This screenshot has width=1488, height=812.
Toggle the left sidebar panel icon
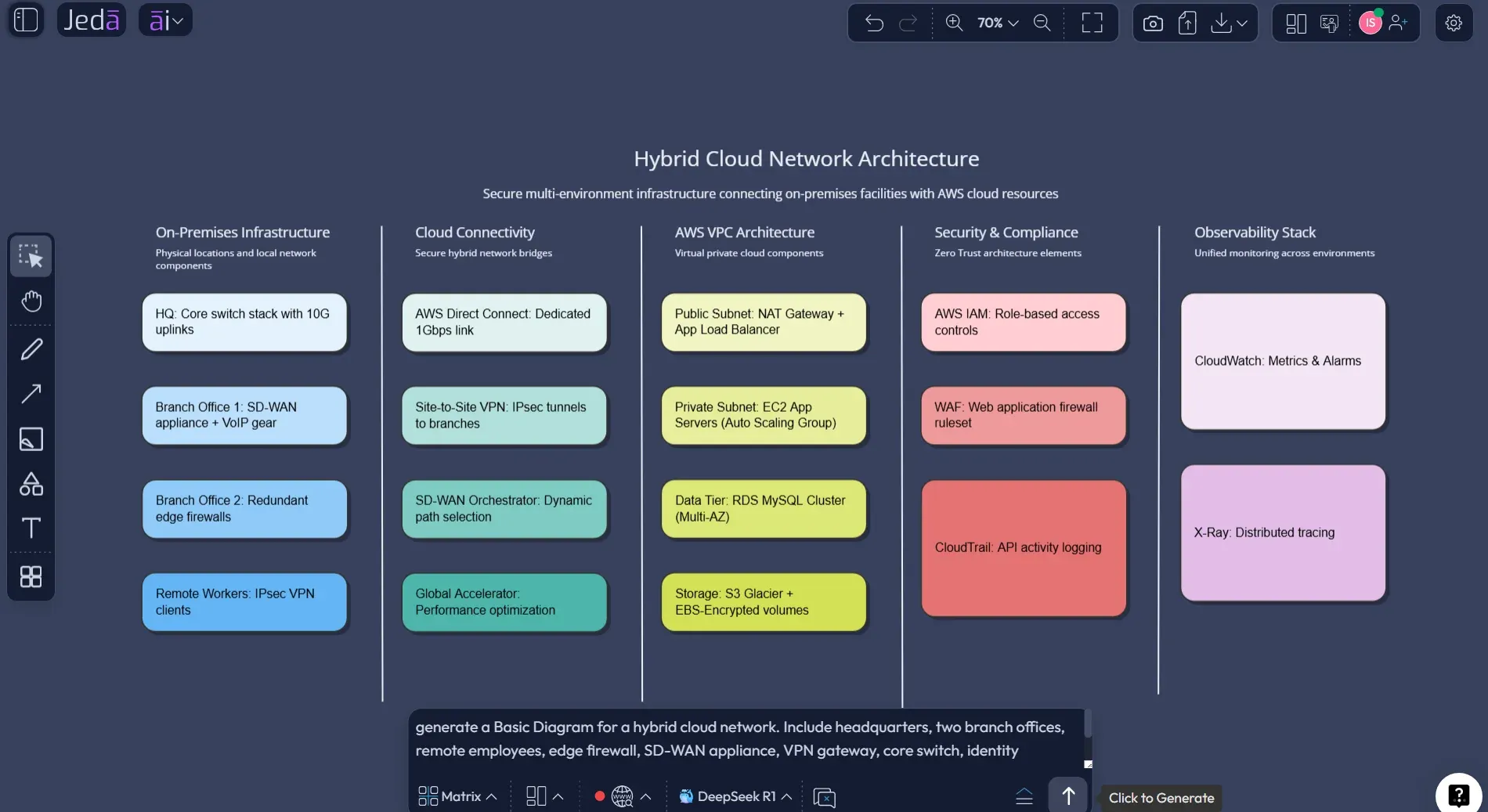pyautogui.click(x=26, y=20)
